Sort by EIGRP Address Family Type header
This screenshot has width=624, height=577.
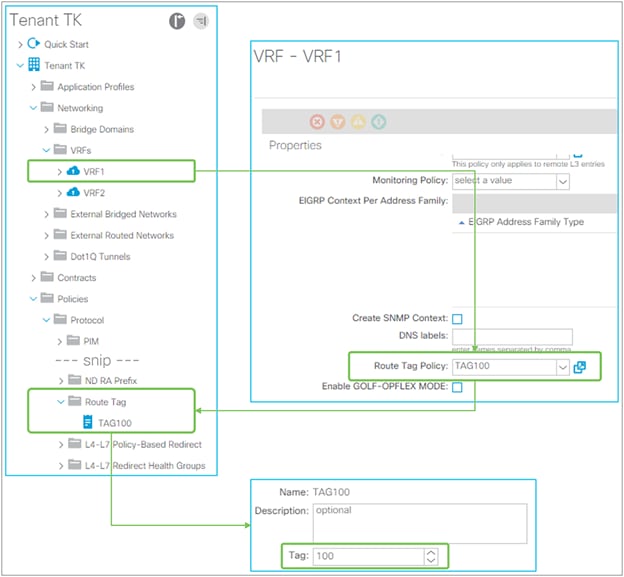(526, 222)
